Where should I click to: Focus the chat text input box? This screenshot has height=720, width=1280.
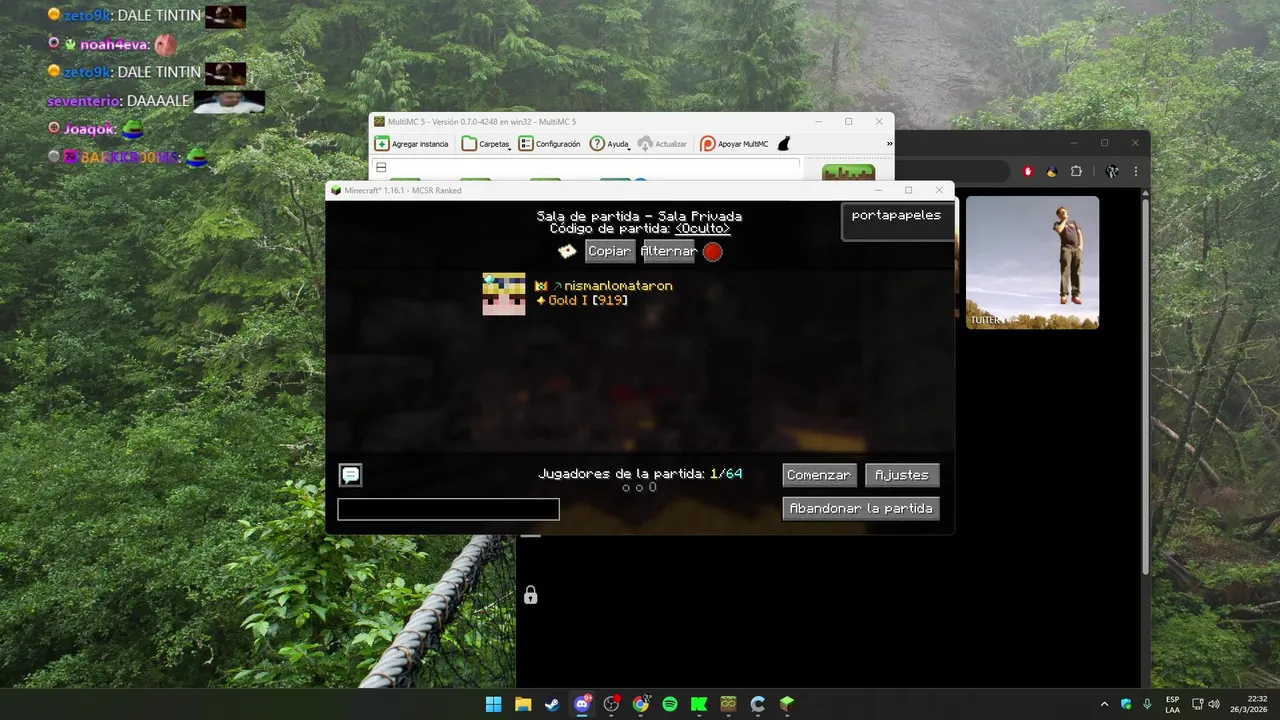click(448, 509)
